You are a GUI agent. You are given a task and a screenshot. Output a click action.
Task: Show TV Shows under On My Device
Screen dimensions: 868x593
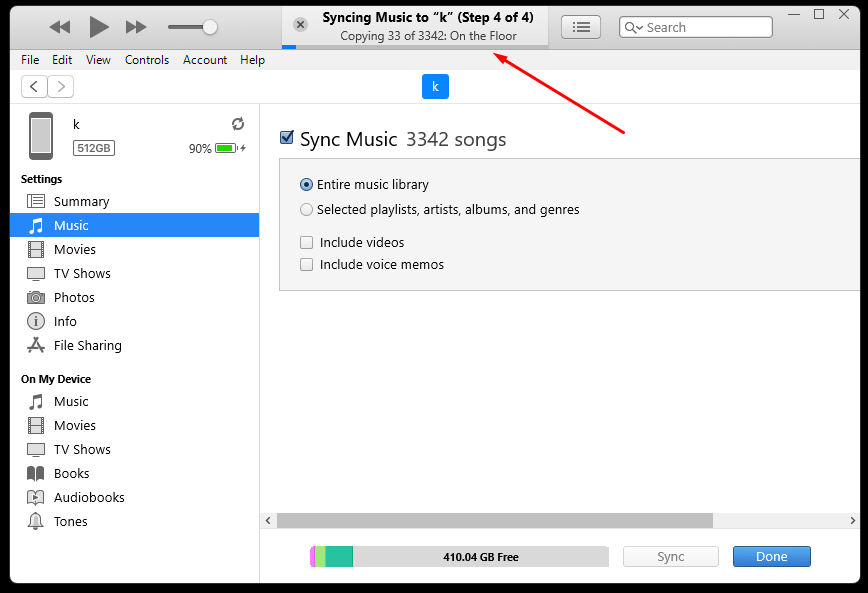point(135,450)
